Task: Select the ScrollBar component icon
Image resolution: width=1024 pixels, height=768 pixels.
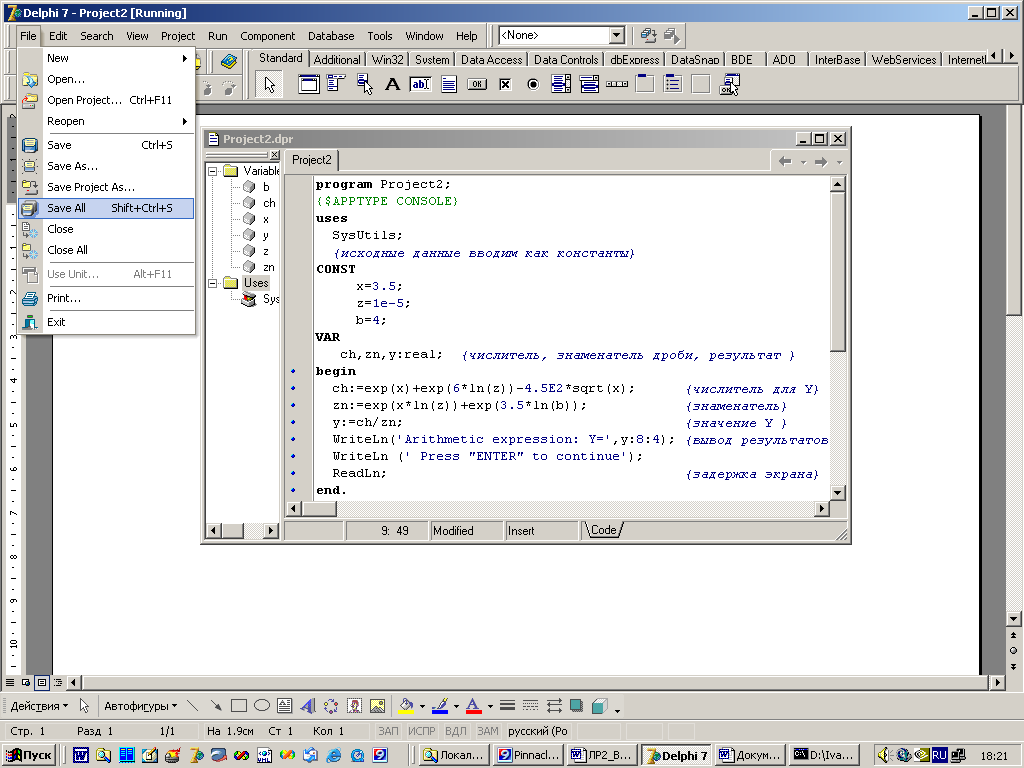Action: [617, 84]
